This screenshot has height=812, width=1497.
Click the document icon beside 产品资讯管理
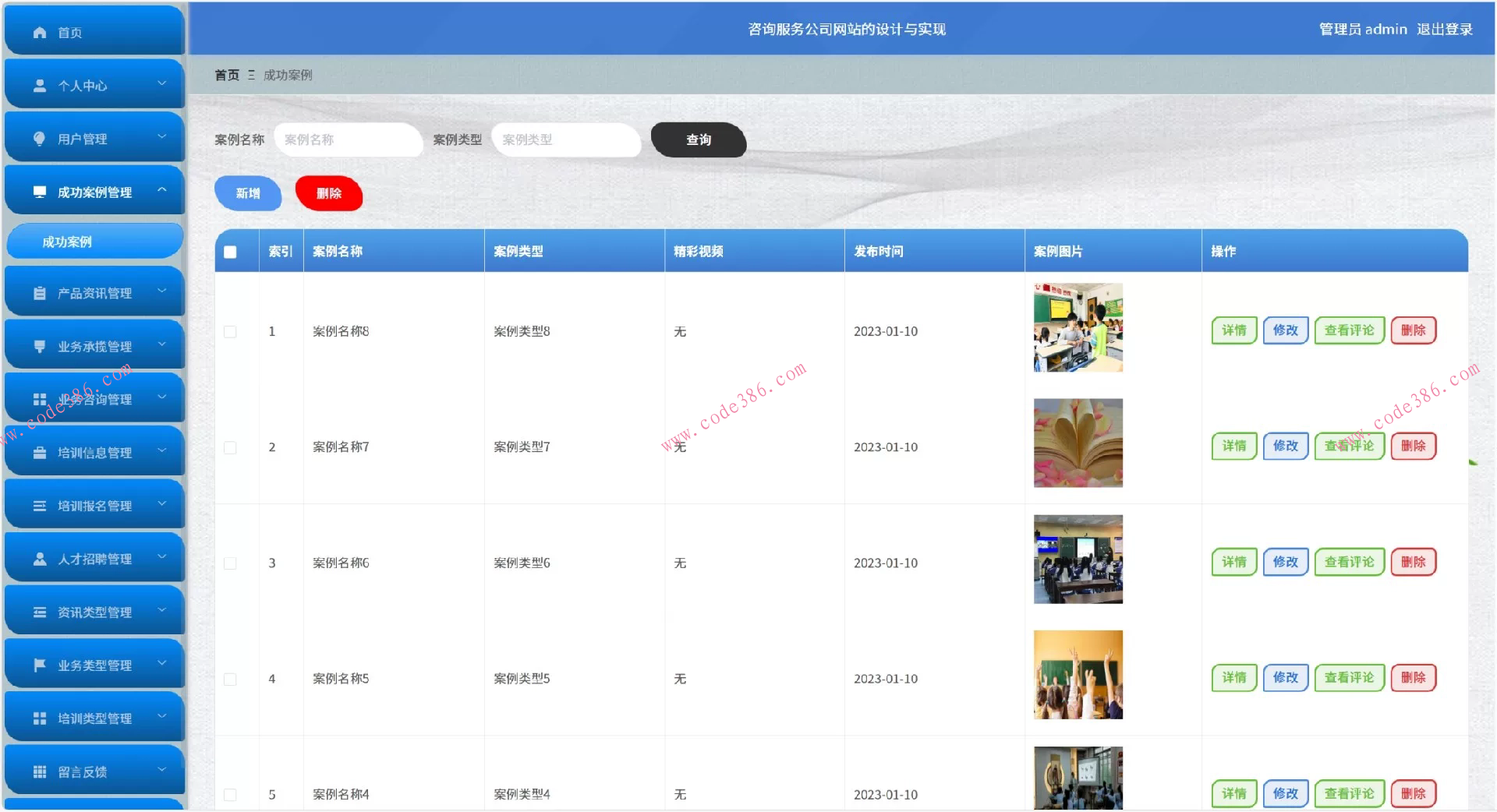pos(39,292)
